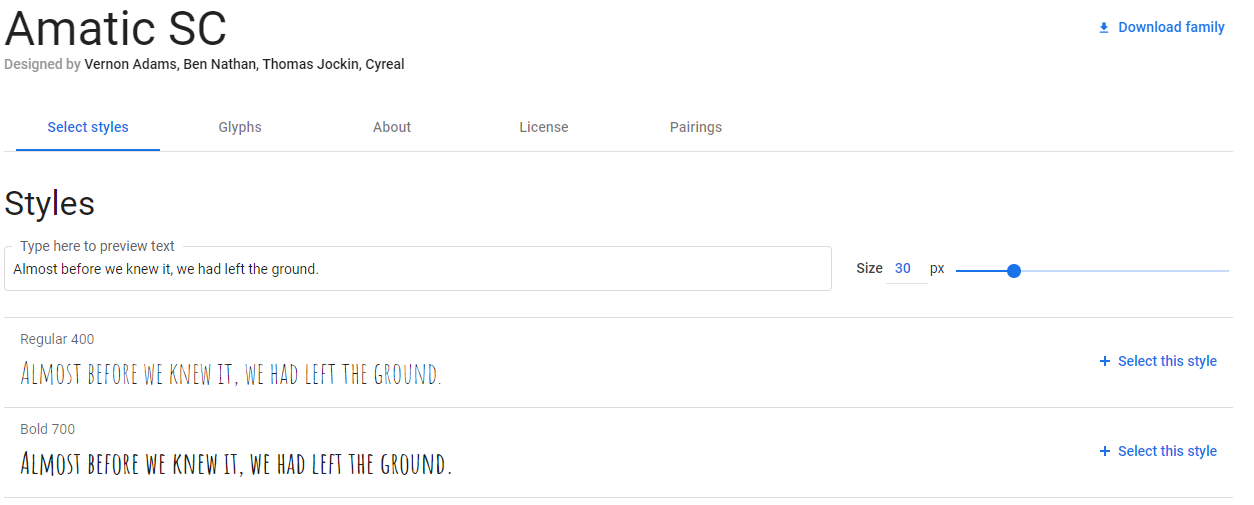Image resolution: width=1254 pixels, height=505 pixels.
Task: Choose Select this style for Regular 400
Action: (1167, 361)
